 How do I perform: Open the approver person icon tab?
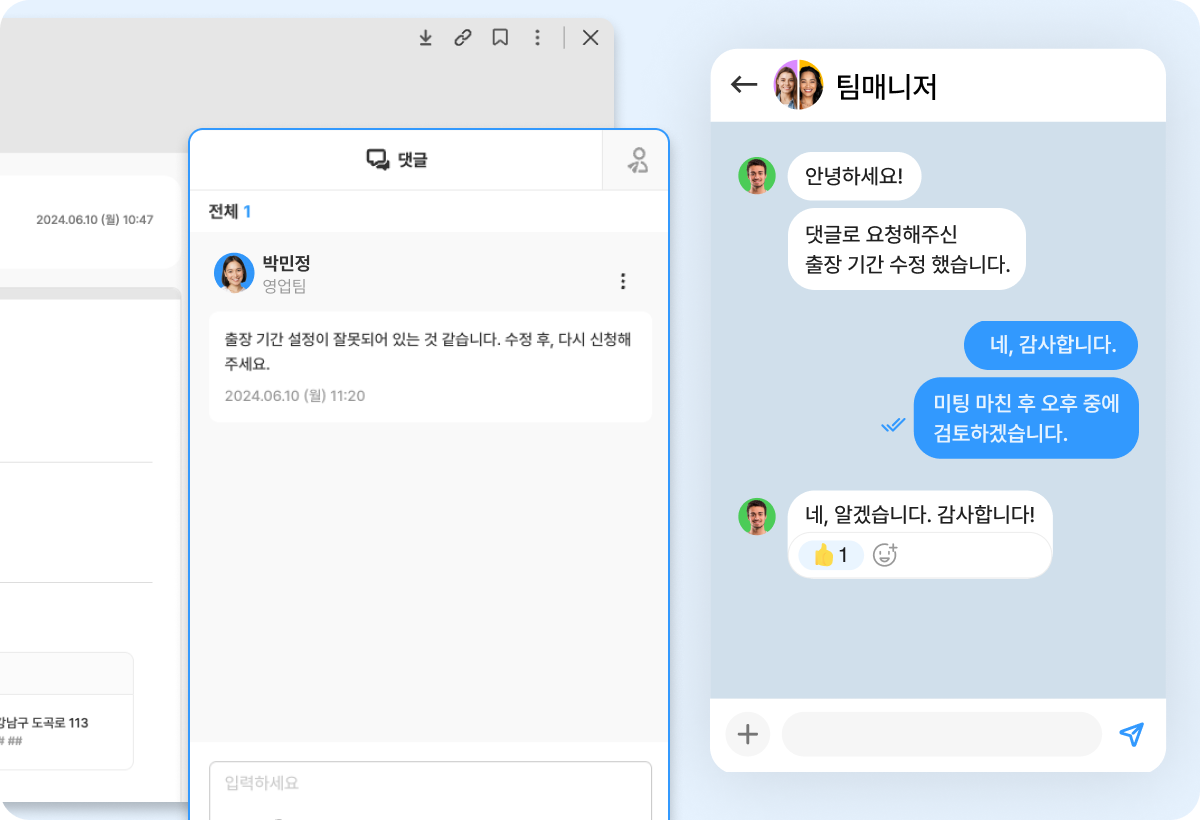(637, 160)
